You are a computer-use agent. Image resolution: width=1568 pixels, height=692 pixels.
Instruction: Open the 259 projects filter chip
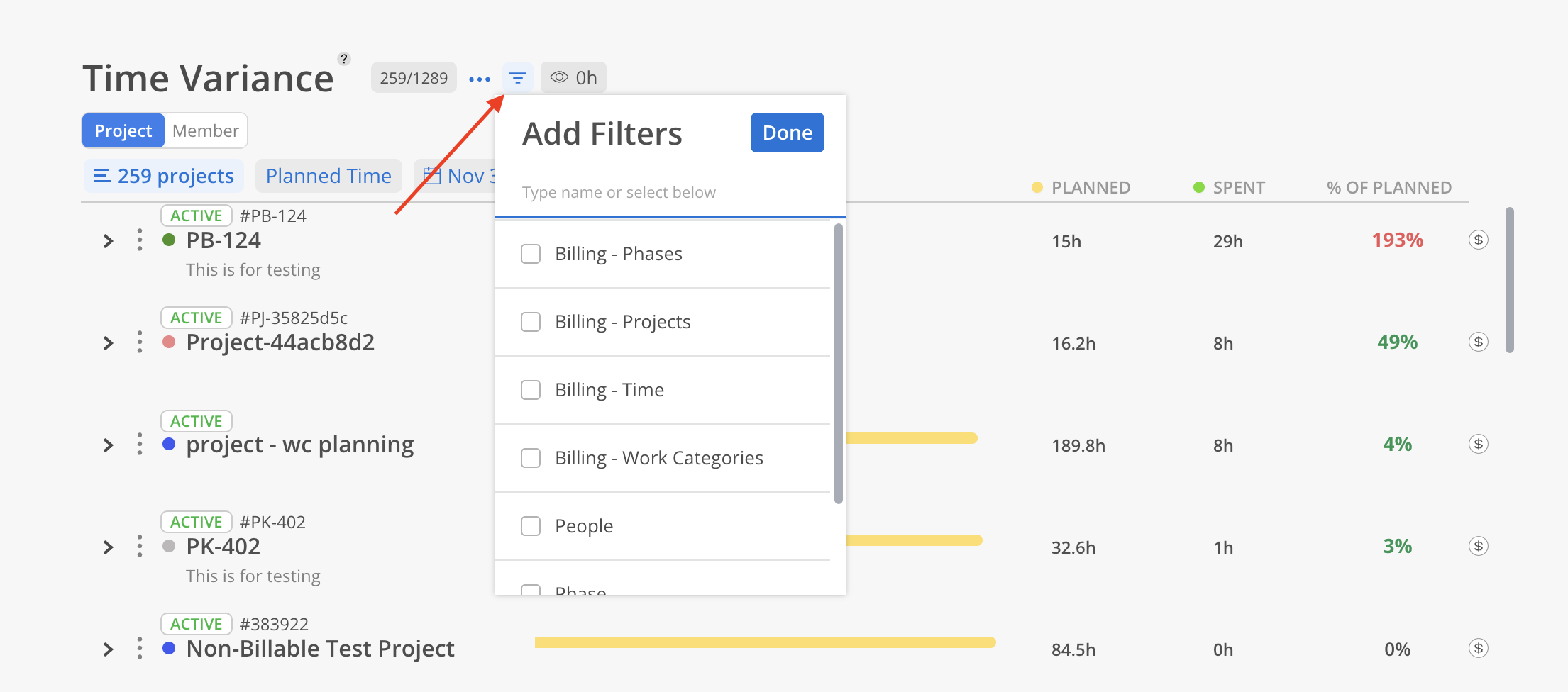tap(164, 176)
